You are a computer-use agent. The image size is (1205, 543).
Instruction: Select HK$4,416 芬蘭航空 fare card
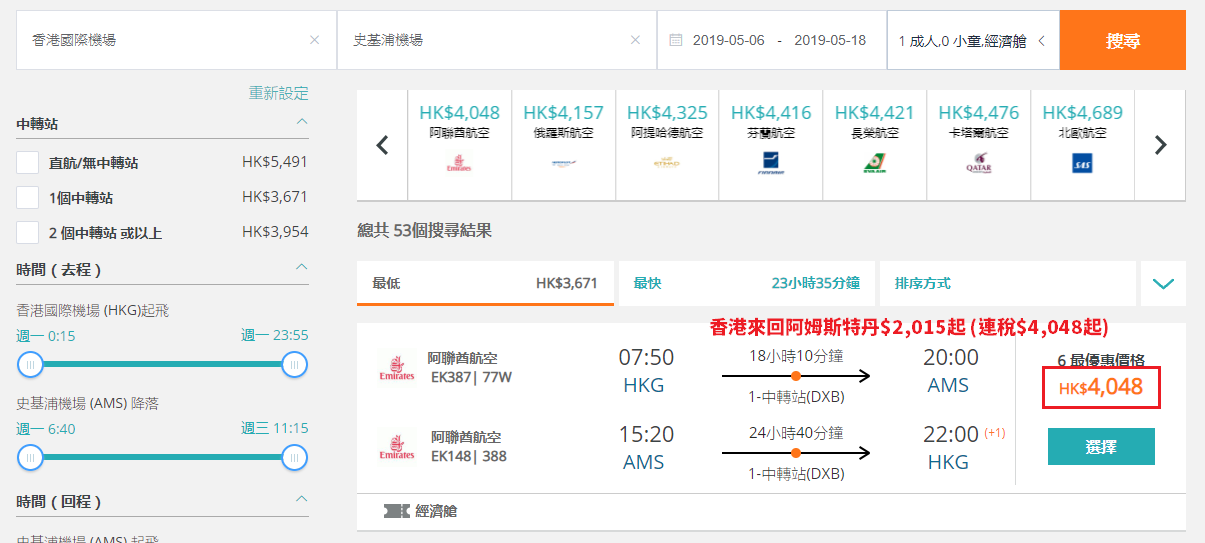click(771, 145)
